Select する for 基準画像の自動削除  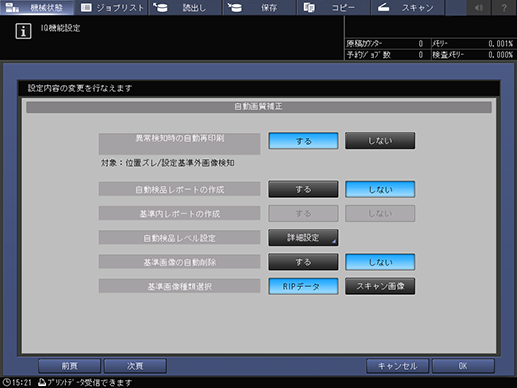coord(303,262)
